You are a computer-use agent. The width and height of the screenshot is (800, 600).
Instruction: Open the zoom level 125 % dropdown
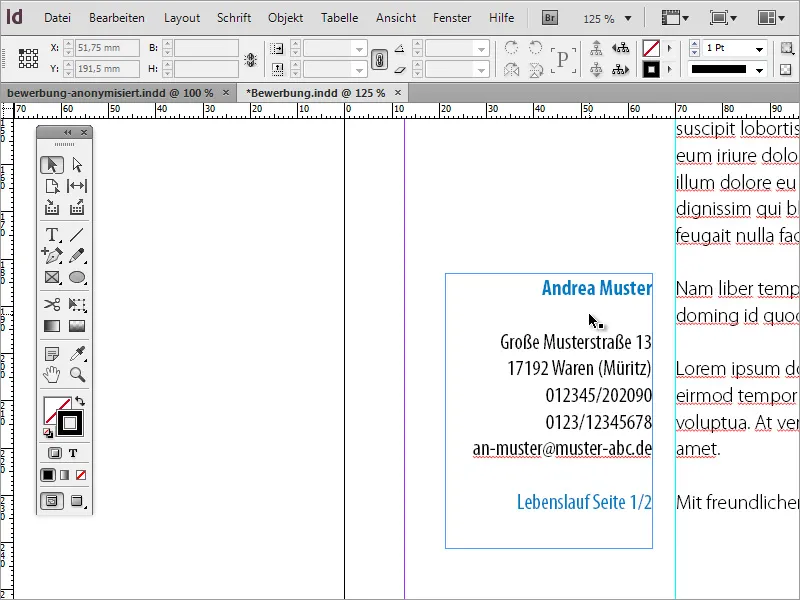[628, 18]
